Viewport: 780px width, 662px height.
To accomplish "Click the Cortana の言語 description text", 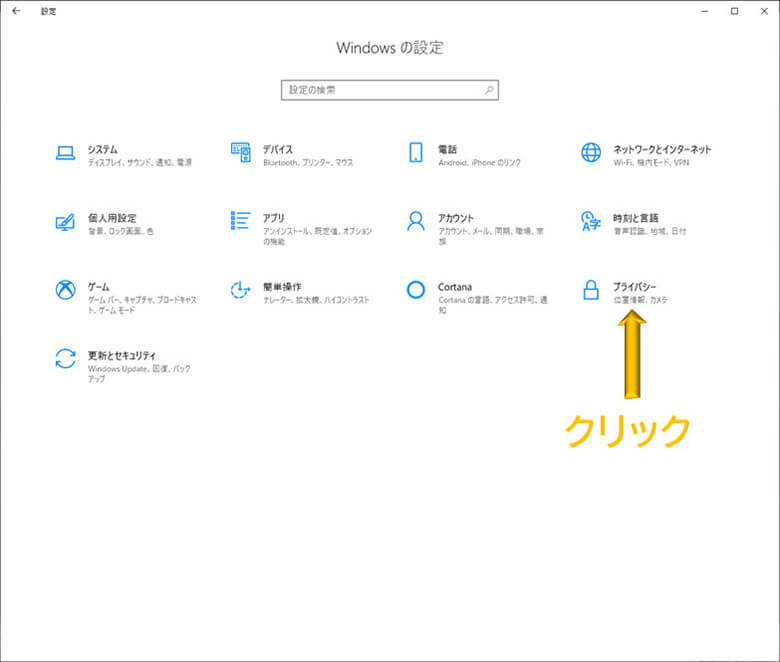I will tap(493, 305).
